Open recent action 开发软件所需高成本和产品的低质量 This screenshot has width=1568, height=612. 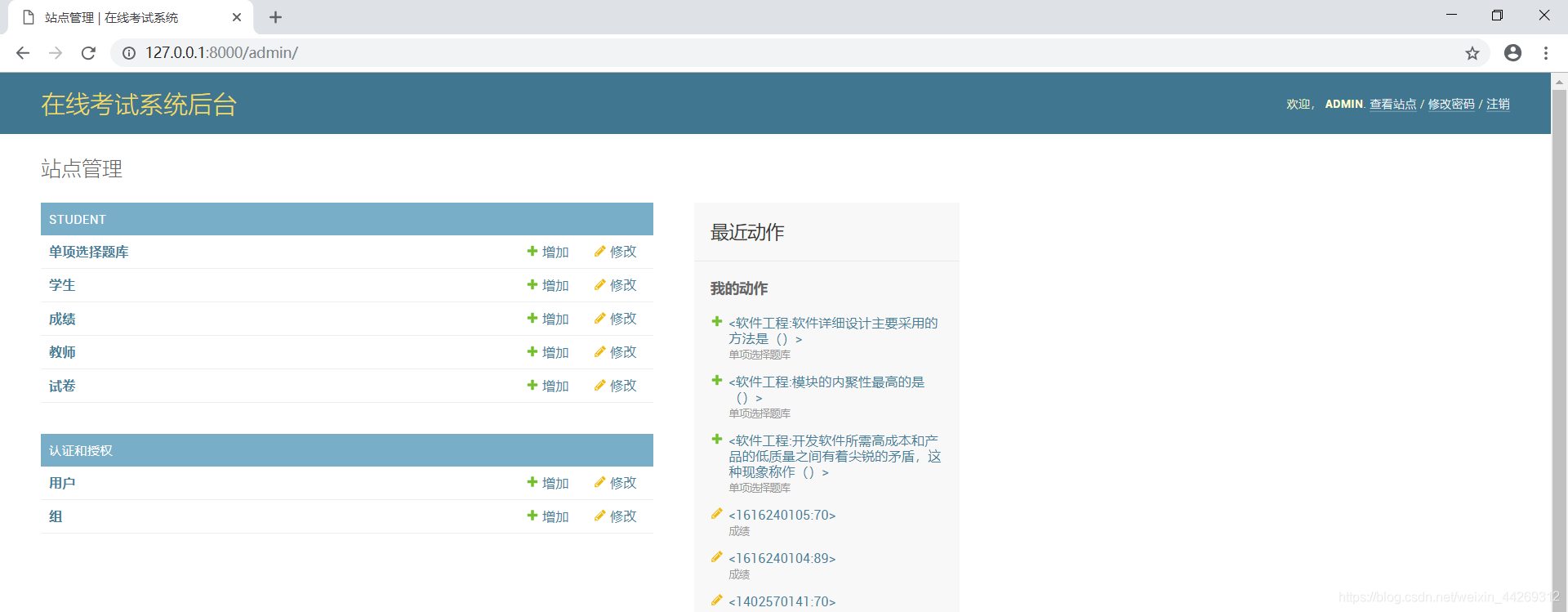click(x=835, y=456)
